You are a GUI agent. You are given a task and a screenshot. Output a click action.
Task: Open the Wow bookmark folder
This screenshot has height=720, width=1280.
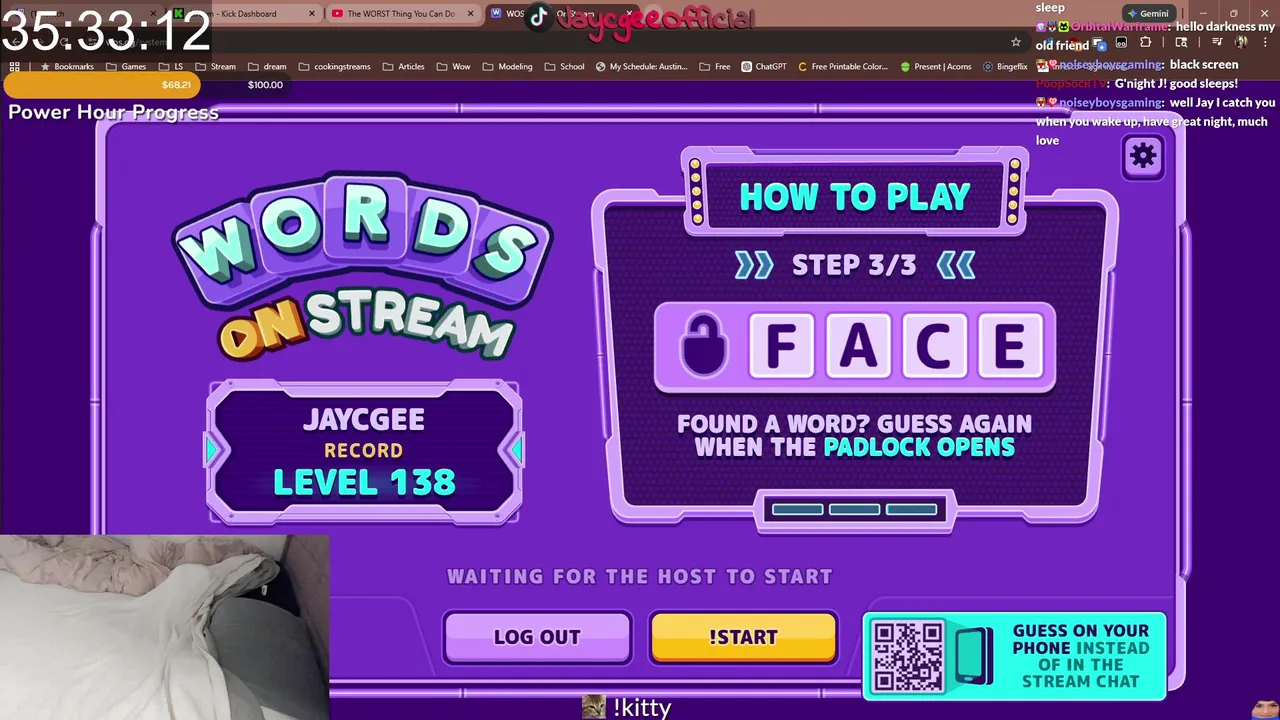pos(453,67)
